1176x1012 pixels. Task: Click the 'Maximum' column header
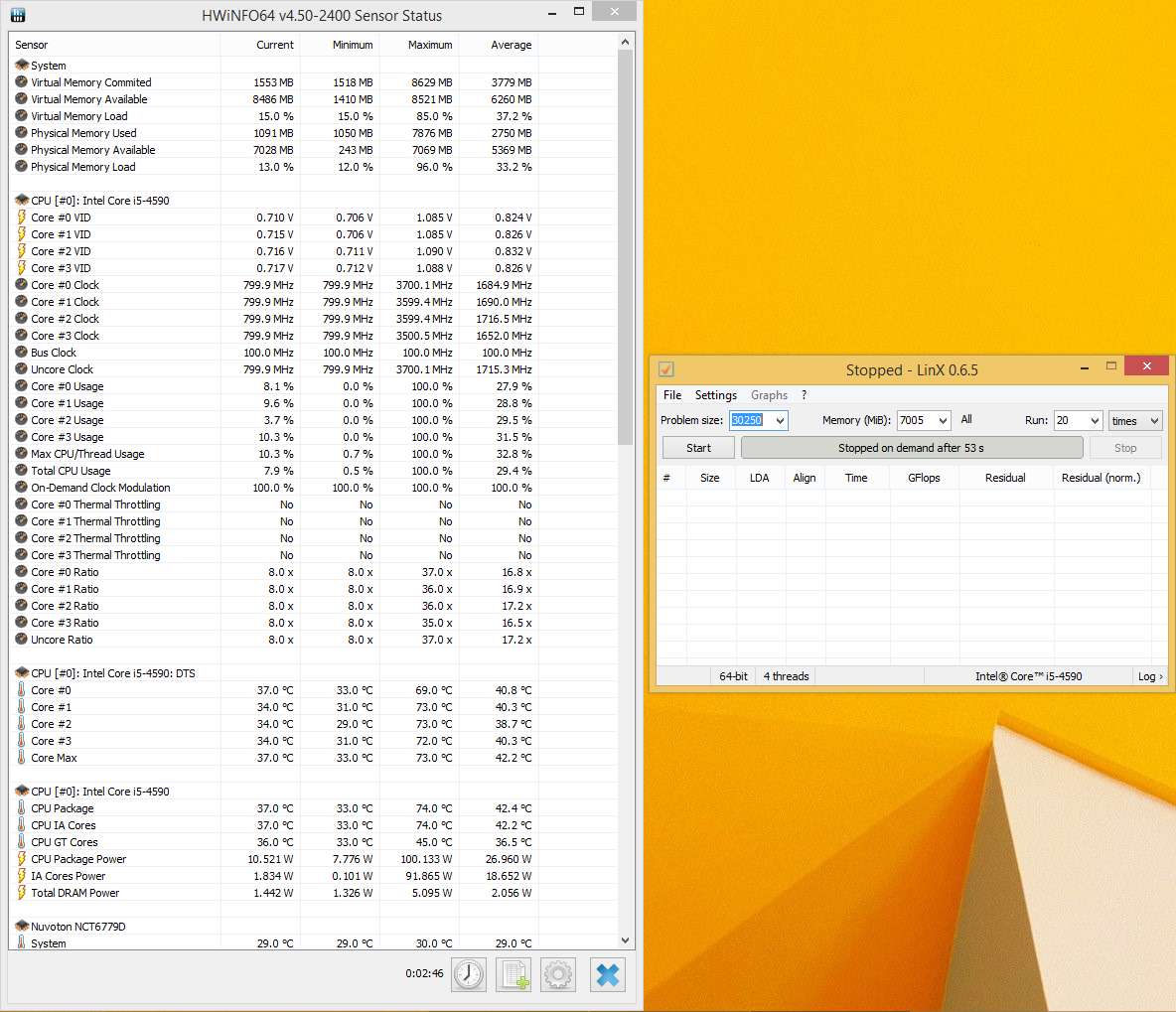(430, 45)
